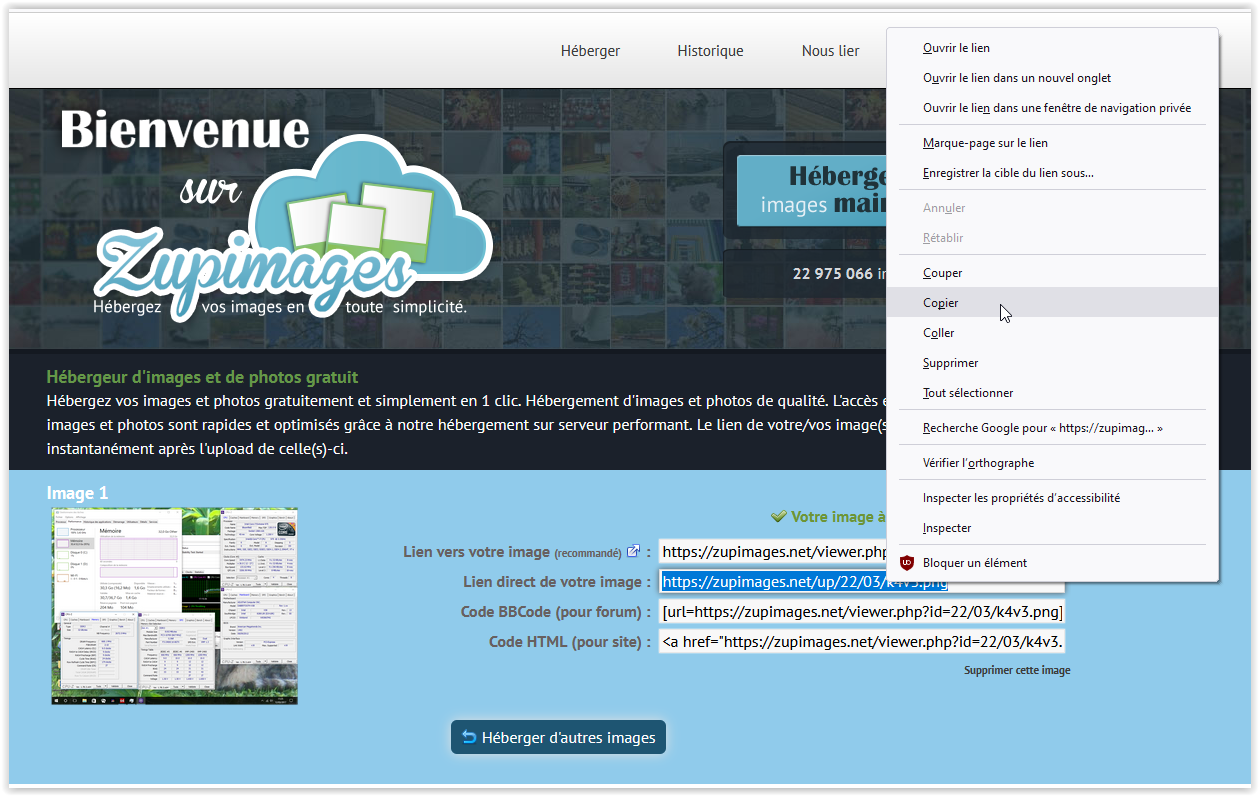The width and height of the screenshot is (1259, 796).
Task: Click the big 'Héberger images maintenant' banner button
Action: [811, 190]
